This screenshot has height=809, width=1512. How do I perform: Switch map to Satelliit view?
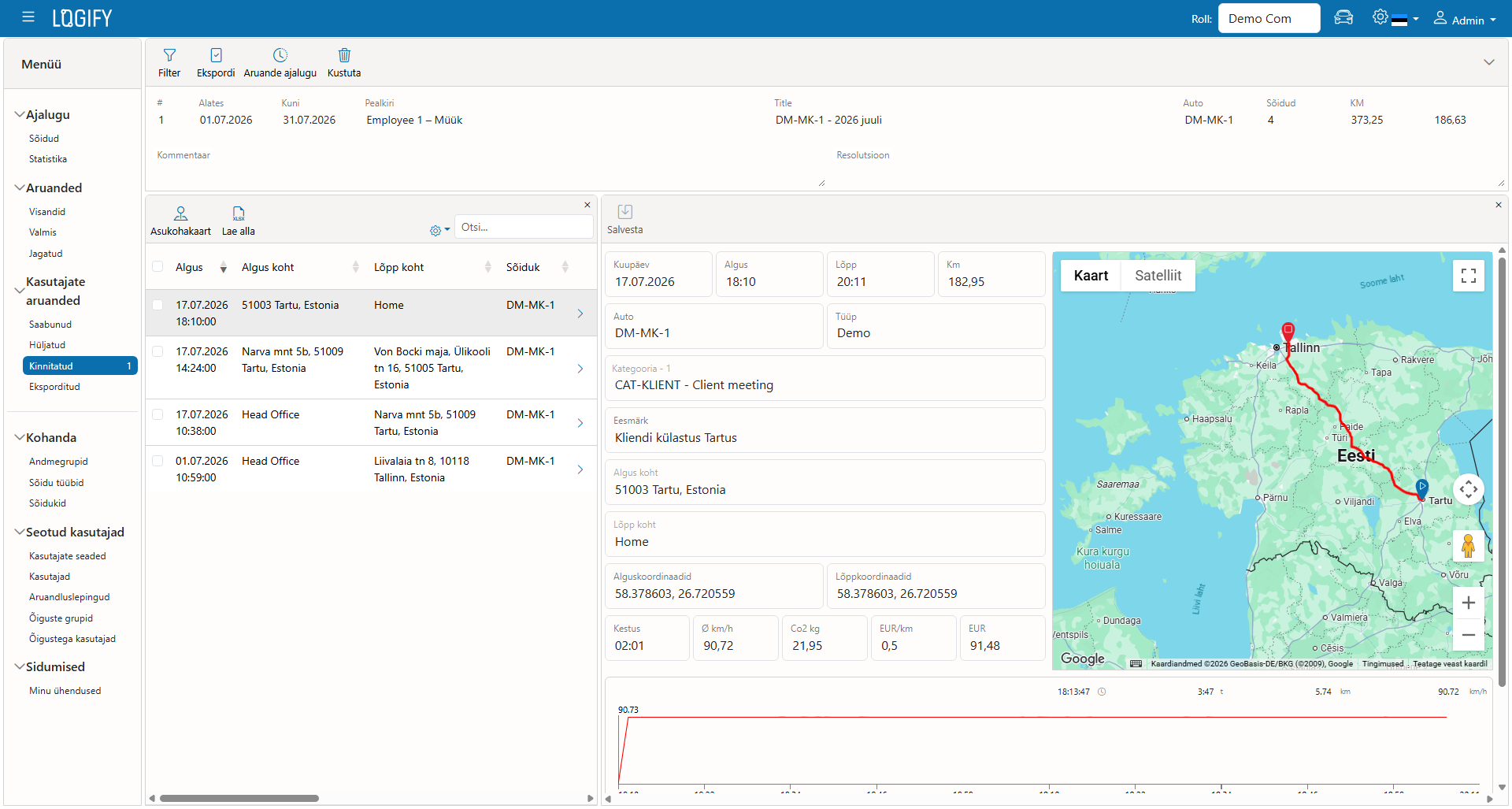tap(1158, 276)
